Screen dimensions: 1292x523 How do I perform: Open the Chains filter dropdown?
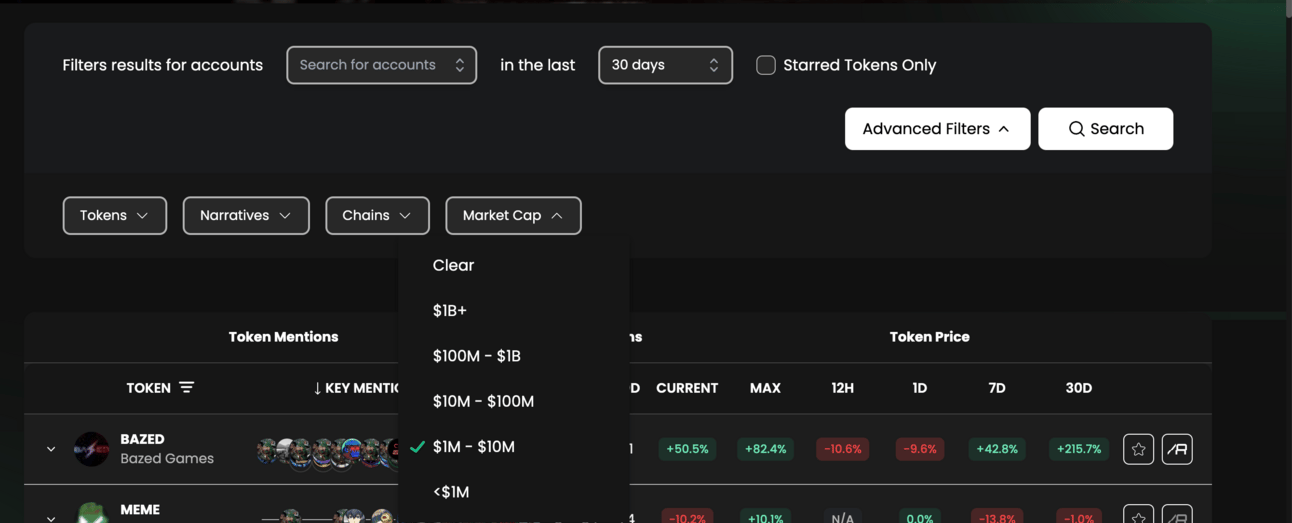tap(377, 216)
